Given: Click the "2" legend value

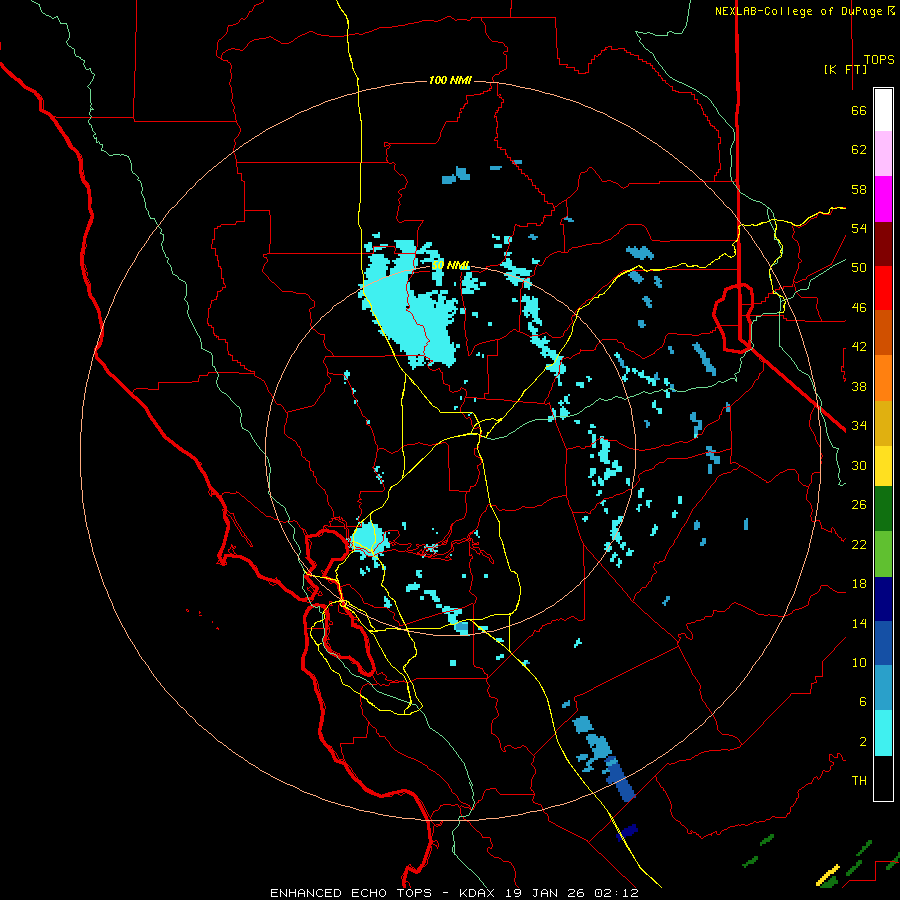Looking at the screenshot, I should click(863, 742).
